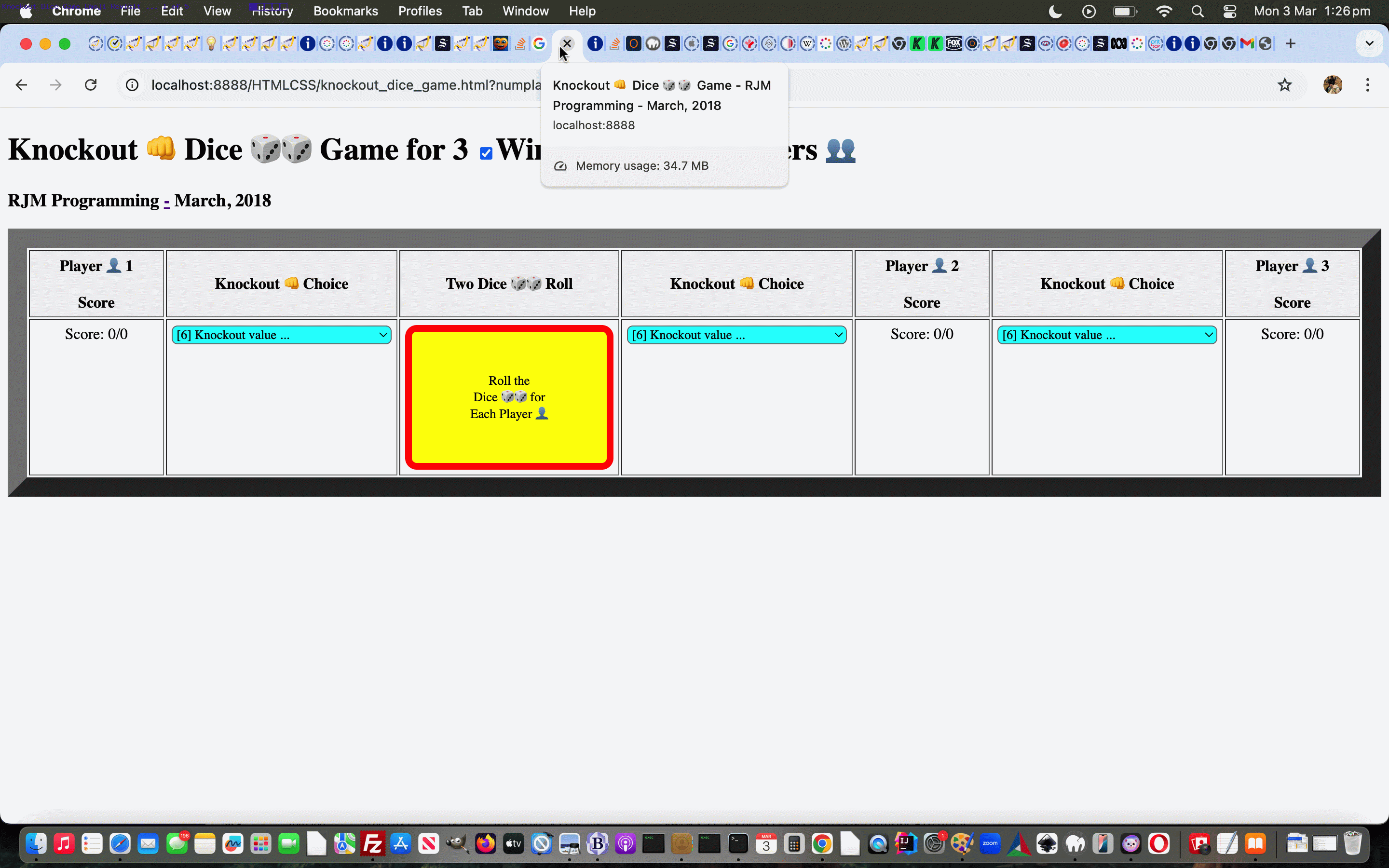Click the dash link beside RJM Programming
The height and width of the screenshot is (868, 1389).
pos(166,201)
